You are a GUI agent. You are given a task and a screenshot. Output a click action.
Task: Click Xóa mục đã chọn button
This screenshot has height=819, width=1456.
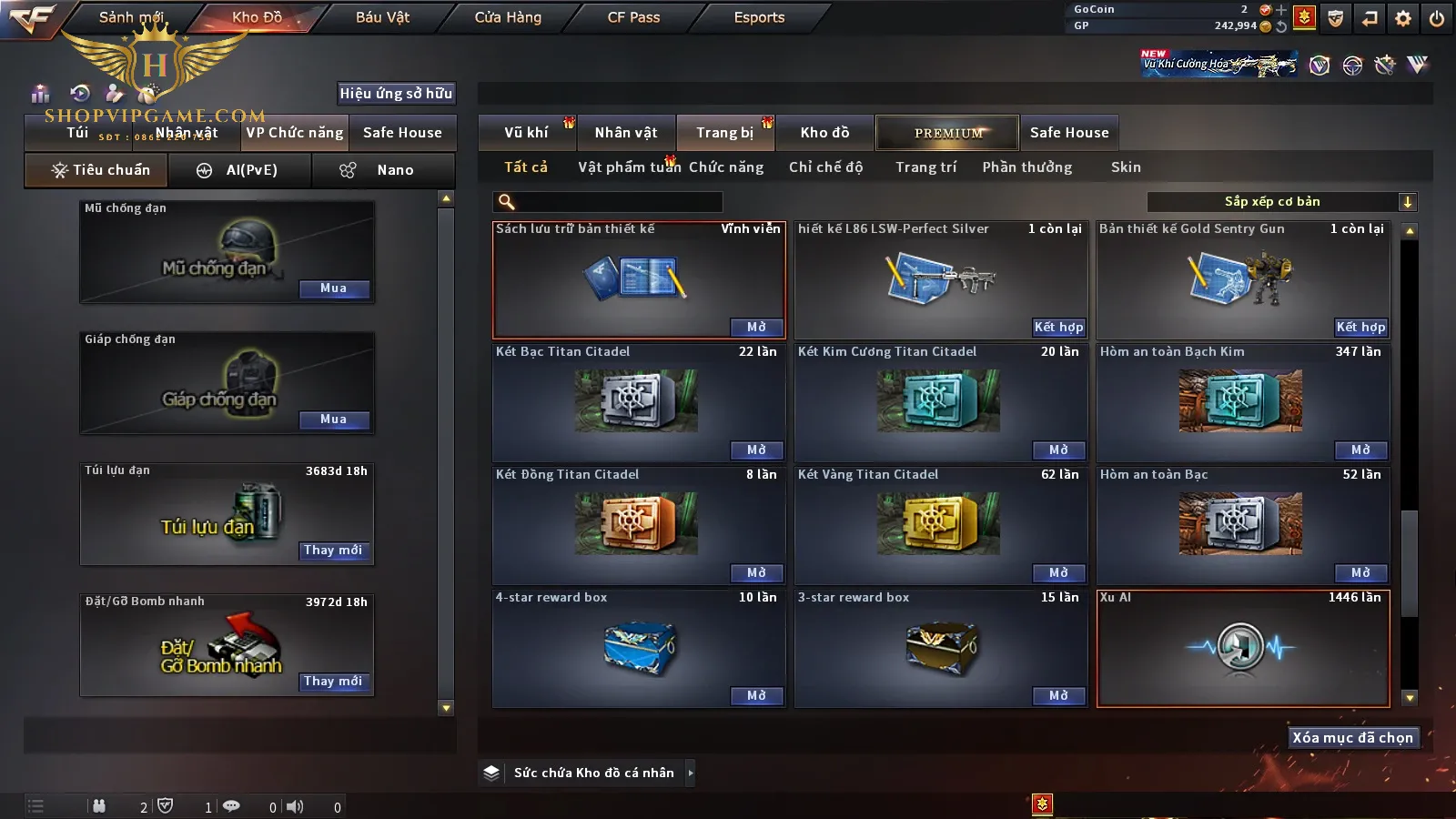[1353, 737]
